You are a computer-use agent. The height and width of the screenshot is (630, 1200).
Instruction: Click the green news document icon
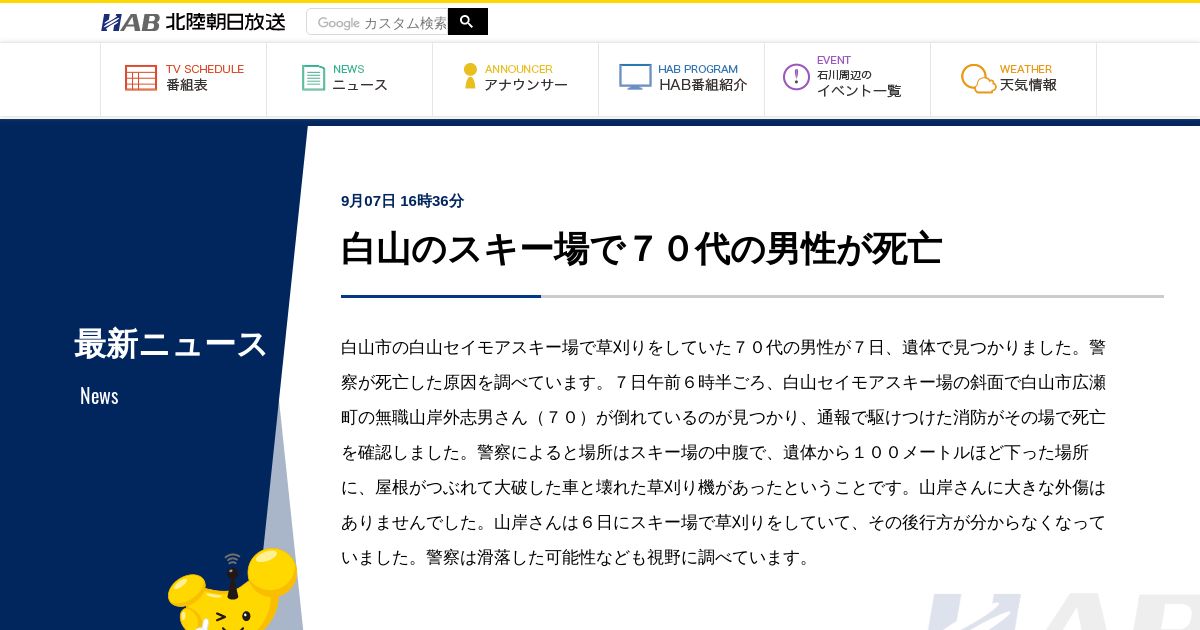tap(314, 78)
